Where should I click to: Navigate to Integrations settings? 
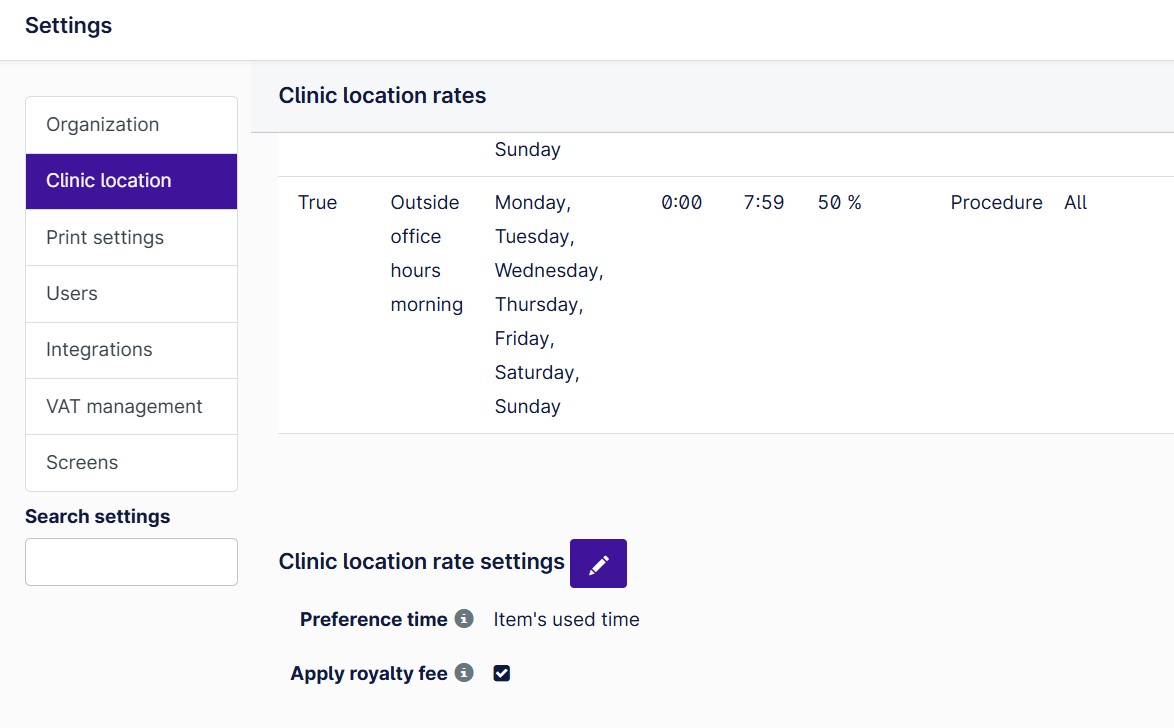[x=131, y=350]
